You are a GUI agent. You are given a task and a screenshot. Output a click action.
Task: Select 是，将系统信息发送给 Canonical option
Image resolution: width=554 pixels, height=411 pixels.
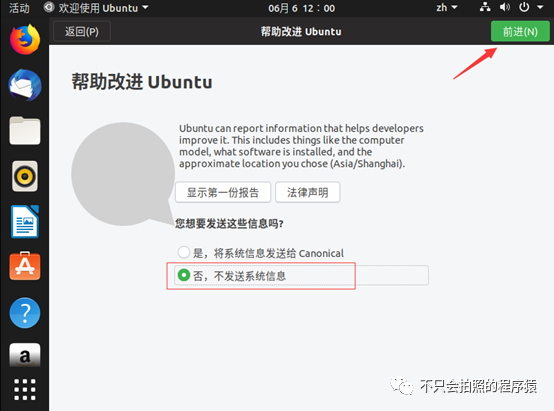tap(261, 253)
